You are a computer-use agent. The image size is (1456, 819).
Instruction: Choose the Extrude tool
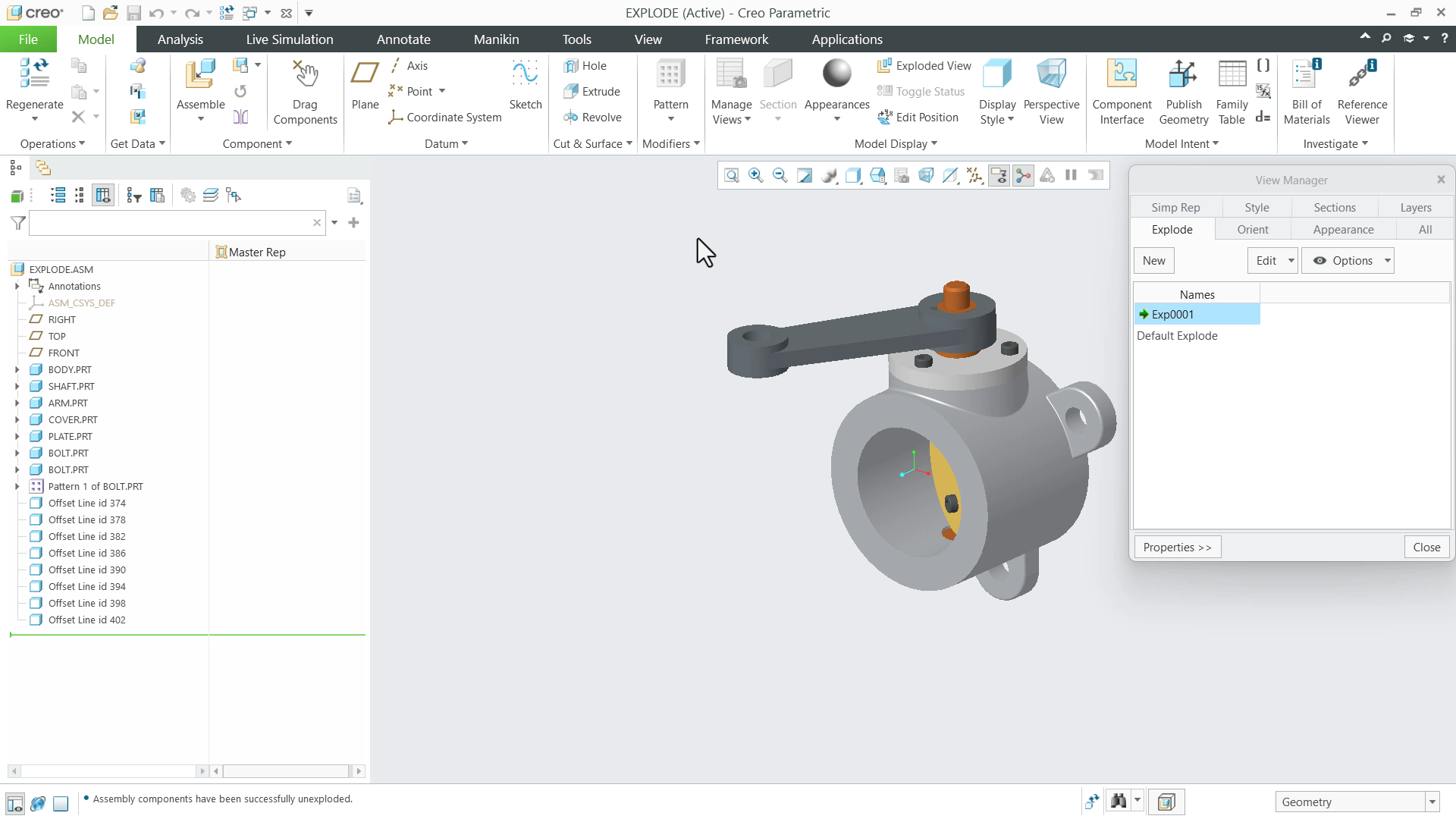[591, 92]
